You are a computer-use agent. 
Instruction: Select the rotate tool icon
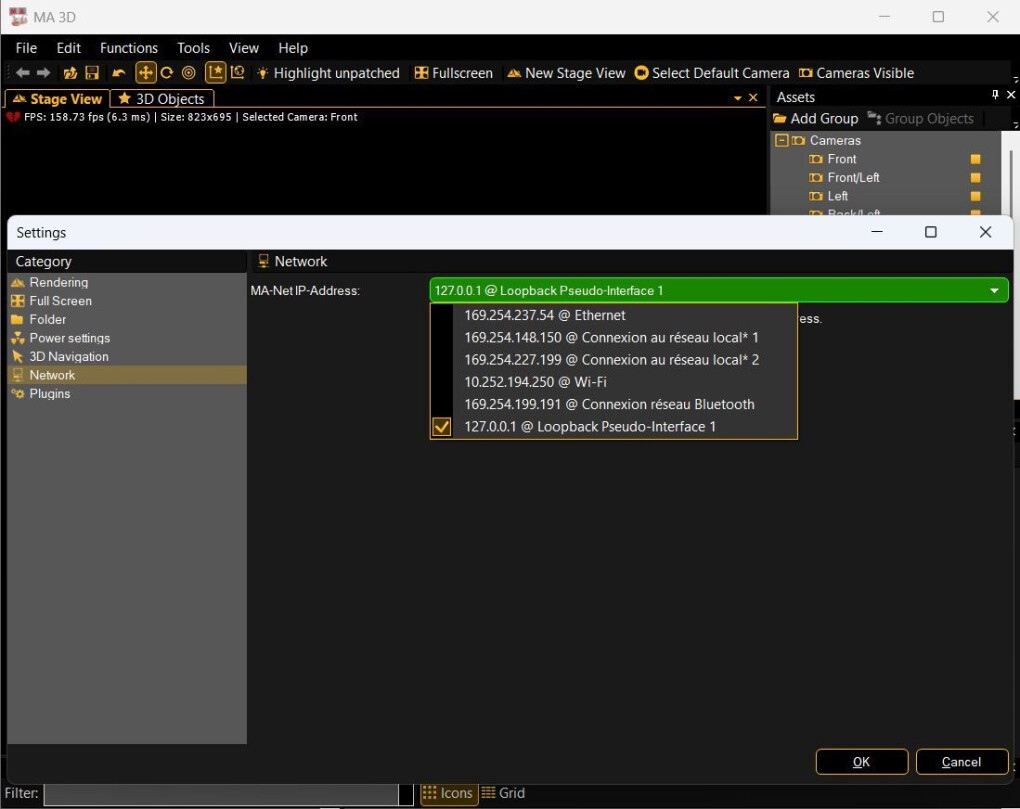[x=167, y=73]
